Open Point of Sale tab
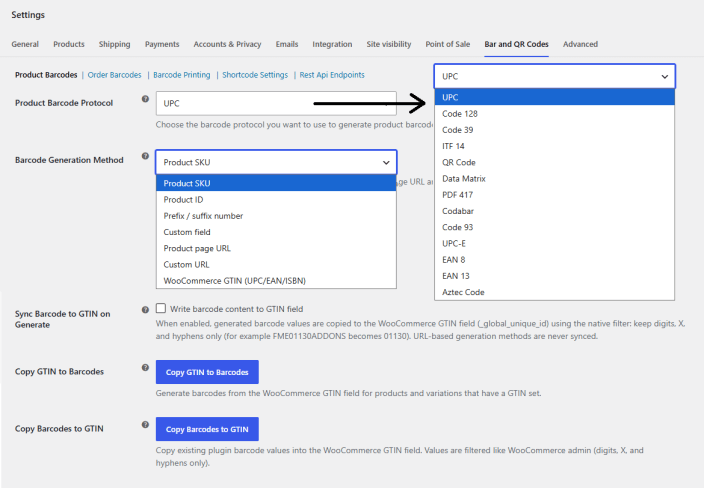Viewport: 704px width, 488px height. point(448,44)
